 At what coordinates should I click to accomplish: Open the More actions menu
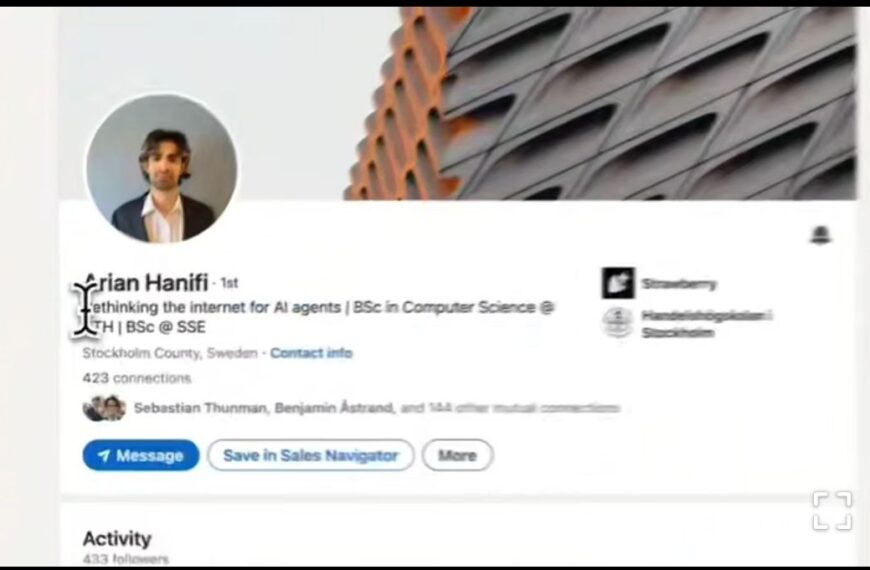457,455
